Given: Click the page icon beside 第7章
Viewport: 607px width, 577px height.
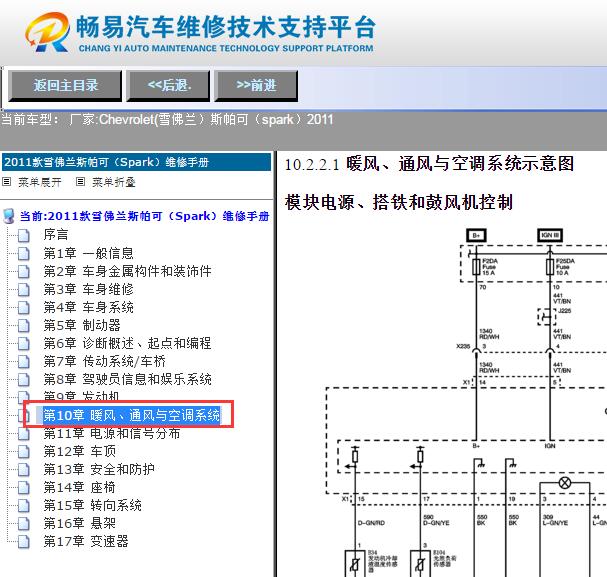Looking at the screenshot, I should (24, 361).
